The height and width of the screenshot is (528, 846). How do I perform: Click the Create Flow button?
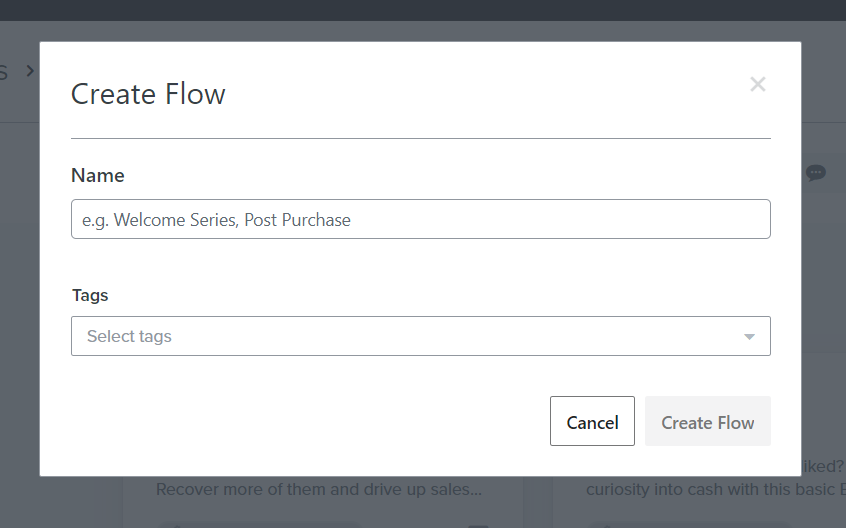(x=707, y=421)
